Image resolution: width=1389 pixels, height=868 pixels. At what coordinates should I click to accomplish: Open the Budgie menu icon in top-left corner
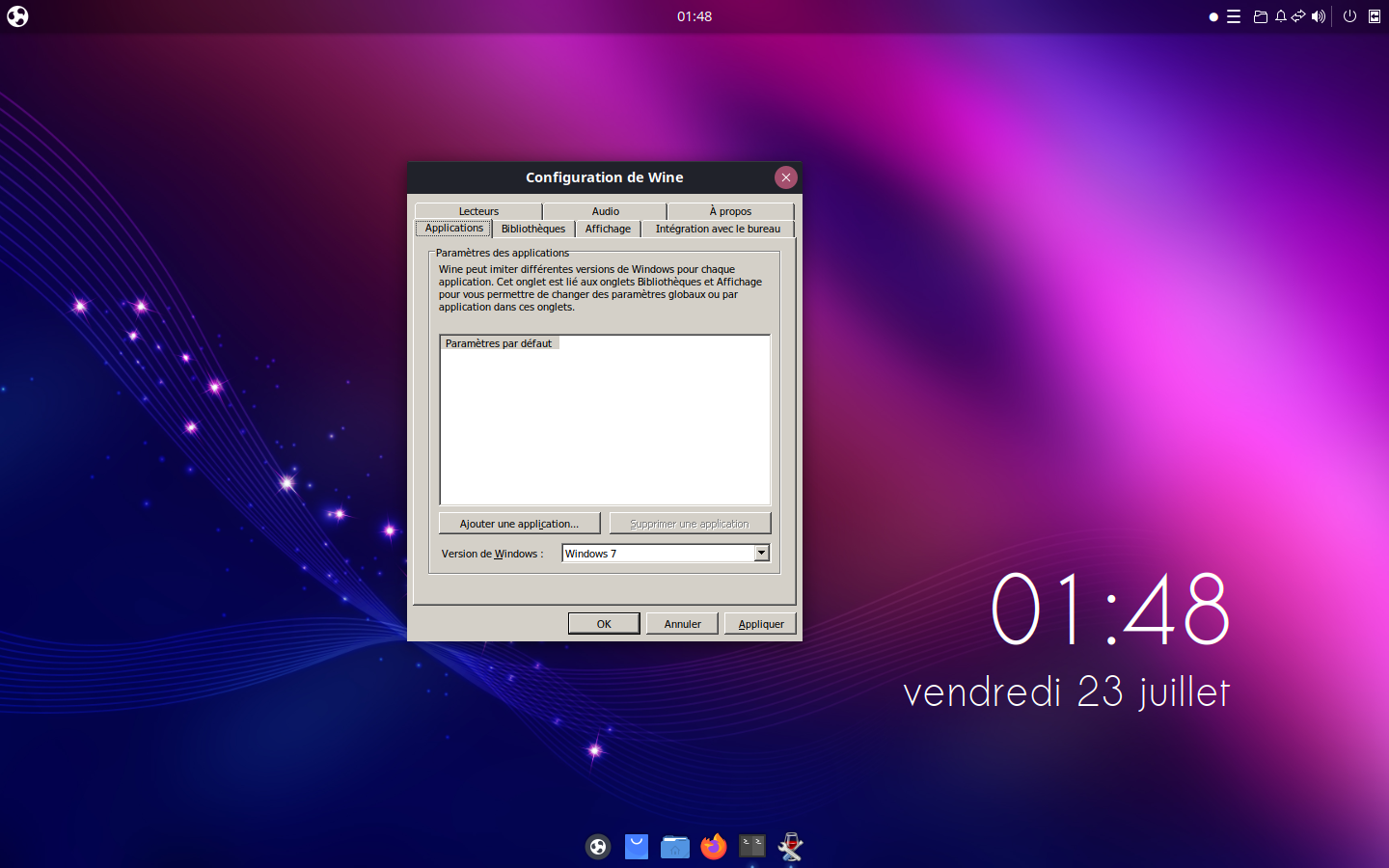tap(17, 16)
